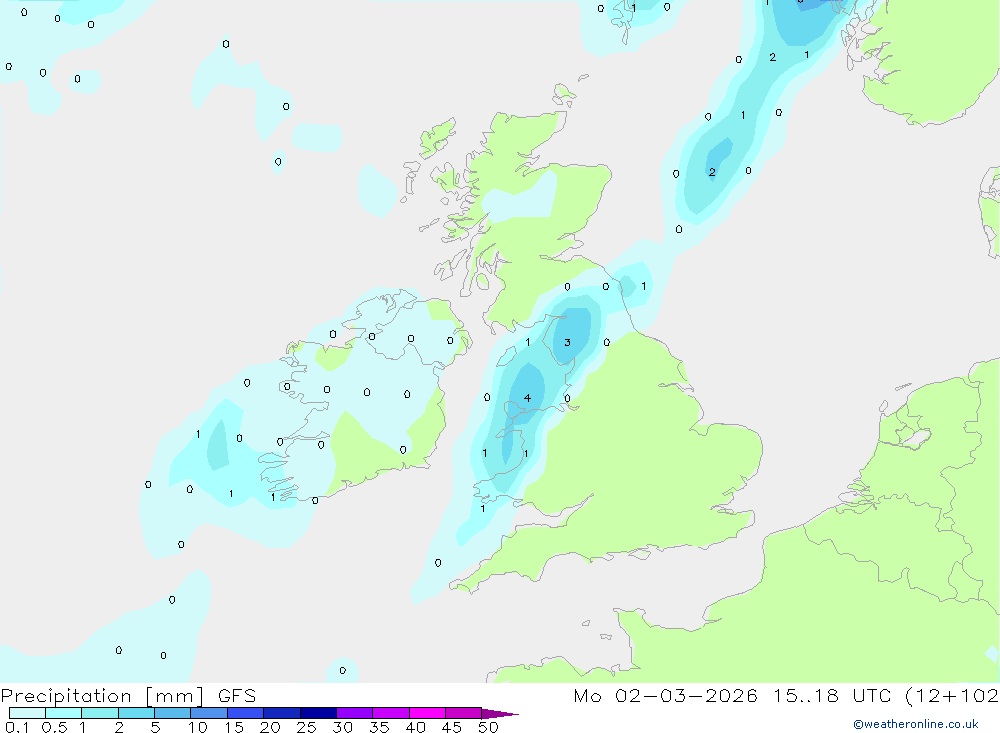Open the weatheronline.co.uk credit link
Screen dimensions: 1000x733
(916, 724)
